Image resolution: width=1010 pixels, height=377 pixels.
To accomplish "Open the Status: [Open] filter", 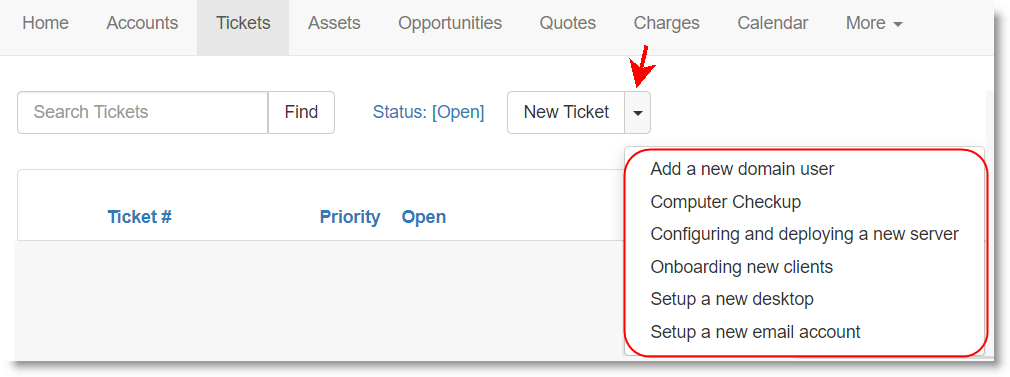I will tap(428, 112).
